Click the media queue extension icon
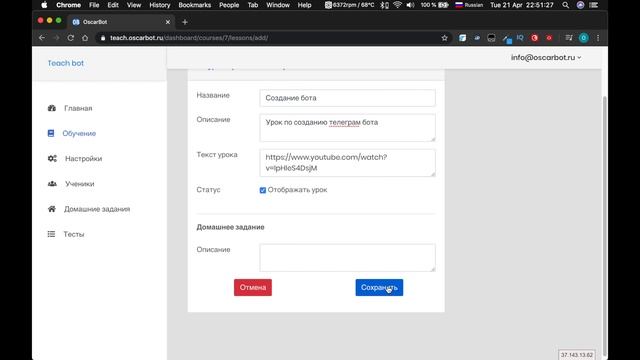Screen dimensions: 640x360 (x=569, y=38)
